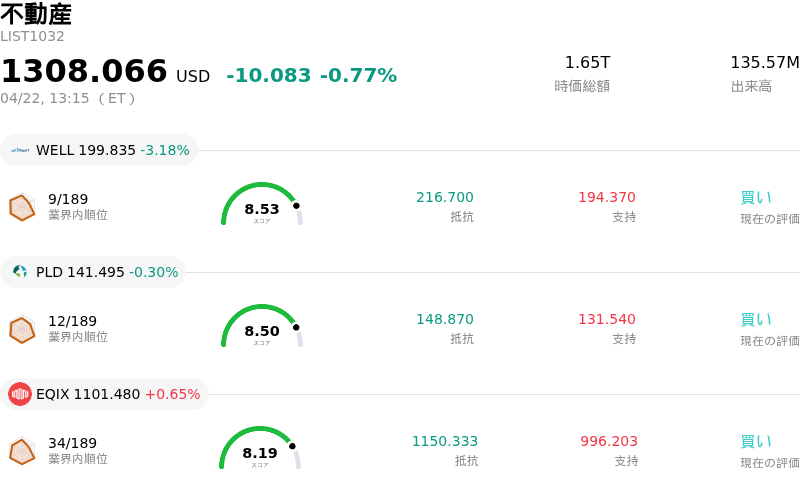Viewport: 800px width, 488px height.
Task: Click the 1.65T market cap figure
Action: pos(587,63)
